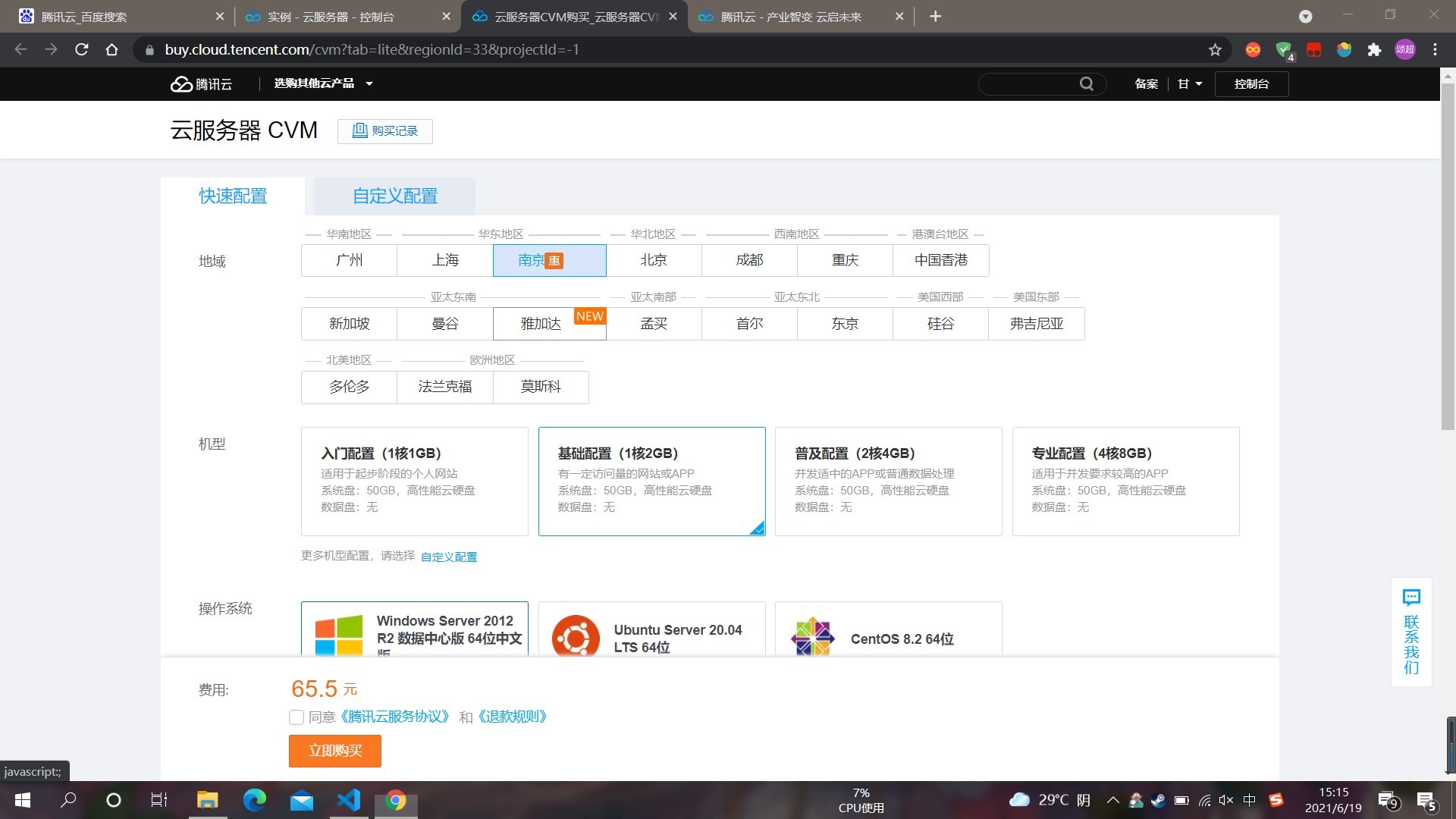Click 立即购买 button
This screenshot has width=1456, height=819.
click(x=335, y=751)
